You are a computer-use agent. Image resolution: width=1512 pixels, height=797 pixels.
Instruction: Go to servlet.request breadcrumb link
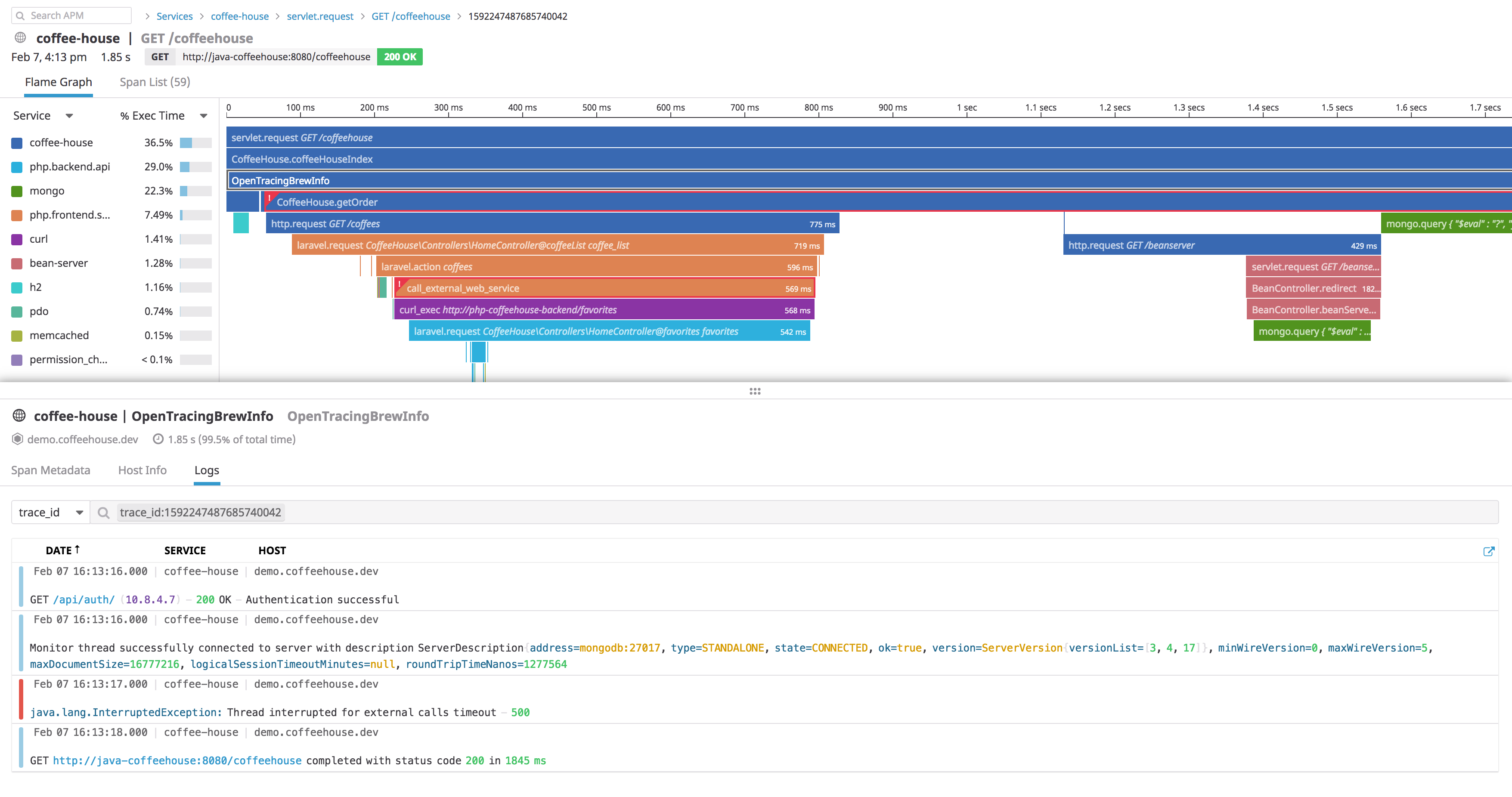(320, 16)
